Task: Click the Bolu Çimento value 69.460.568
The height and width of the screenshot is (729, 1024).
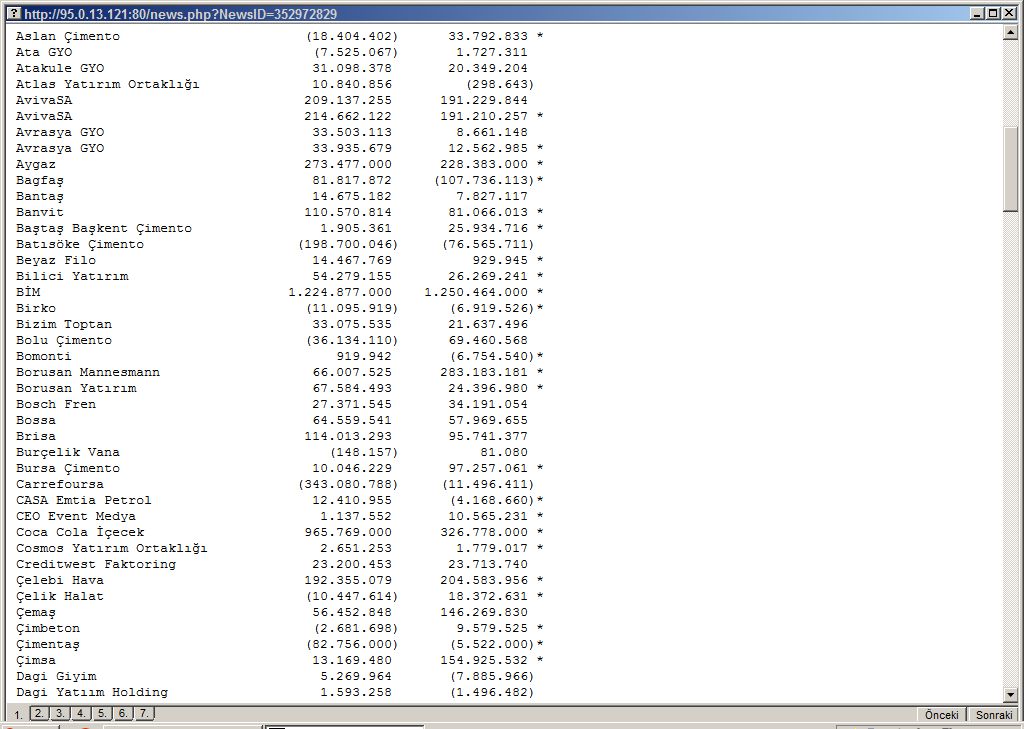Action: (x=488, y=340)
